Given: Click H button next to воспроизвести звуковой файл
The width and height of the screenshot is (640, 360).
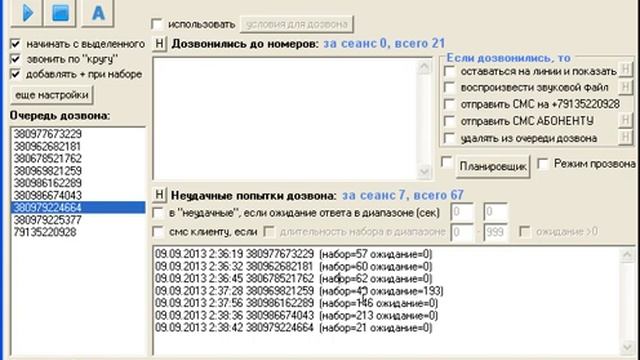Looking at the screenshot, I should (625, 87).
